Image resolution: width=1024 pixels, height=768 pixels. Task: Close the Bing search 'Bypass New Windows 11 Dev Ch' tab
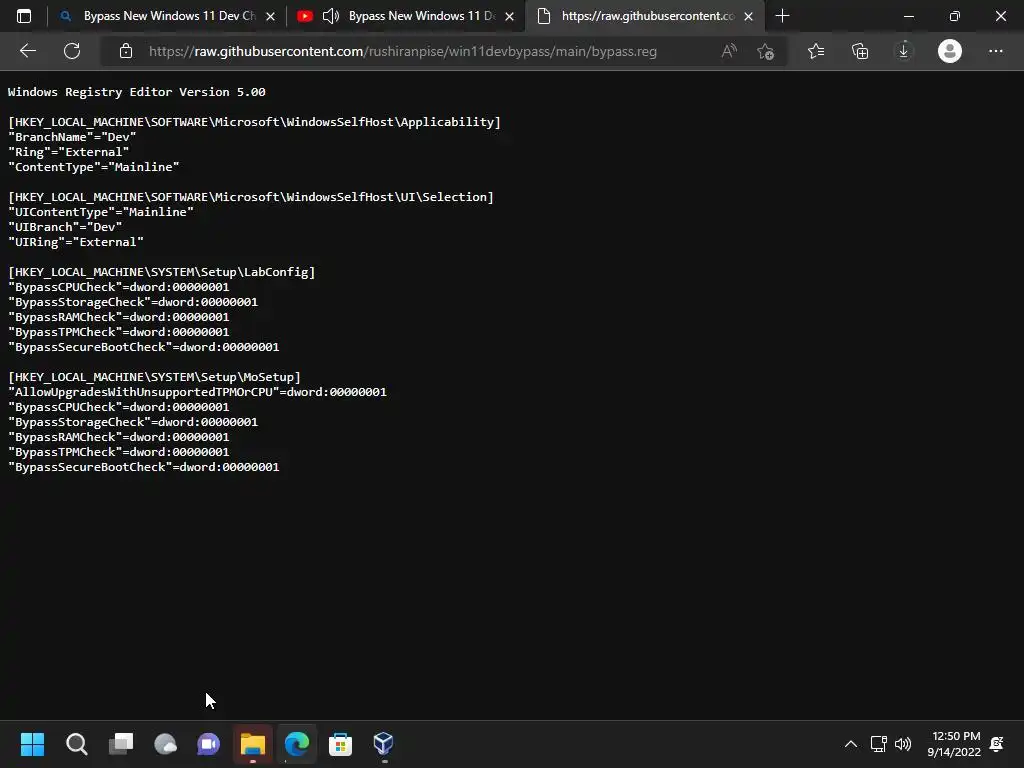[270, 16]
